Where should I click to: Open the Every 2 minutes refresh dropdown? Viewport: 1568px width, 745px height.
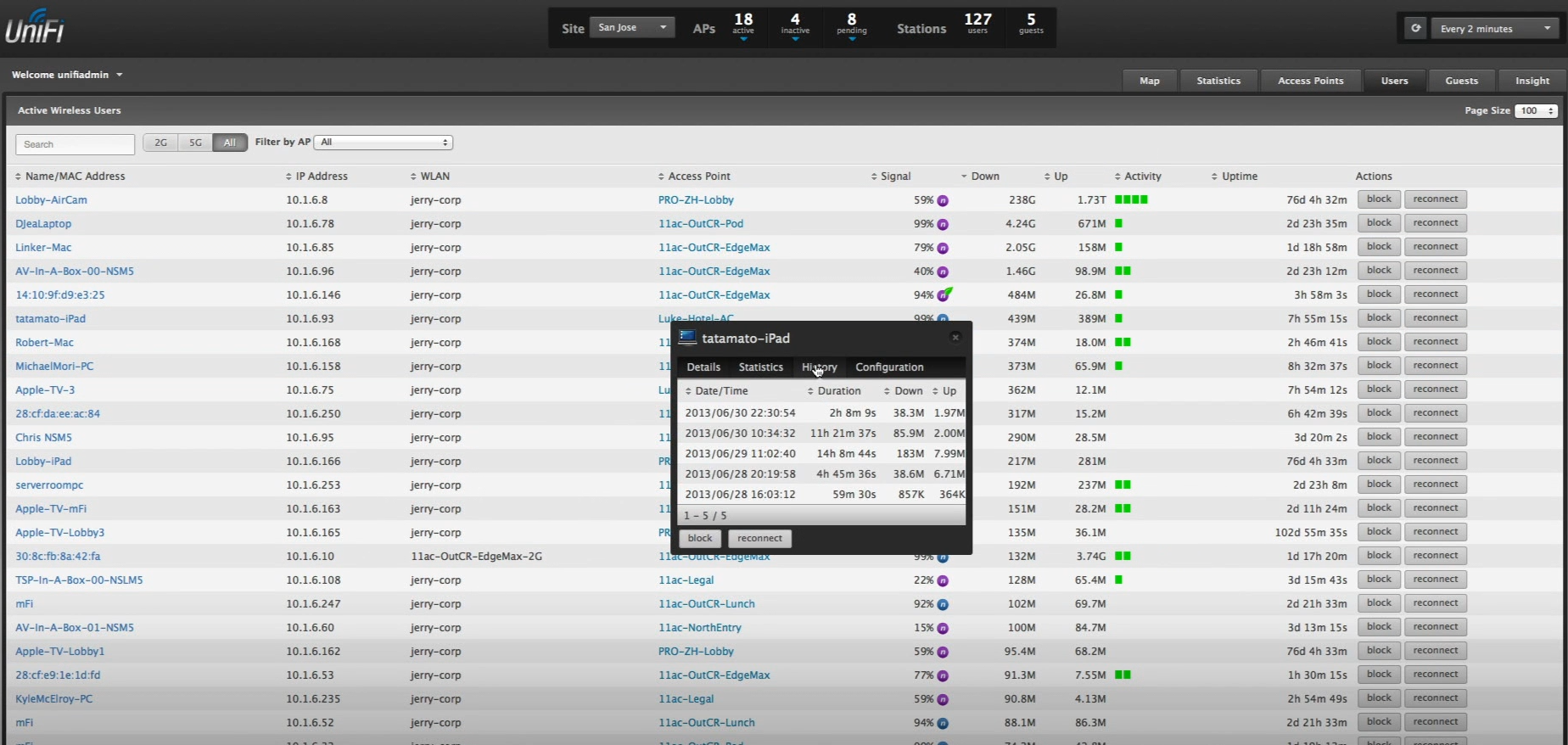coord(1495,28)
